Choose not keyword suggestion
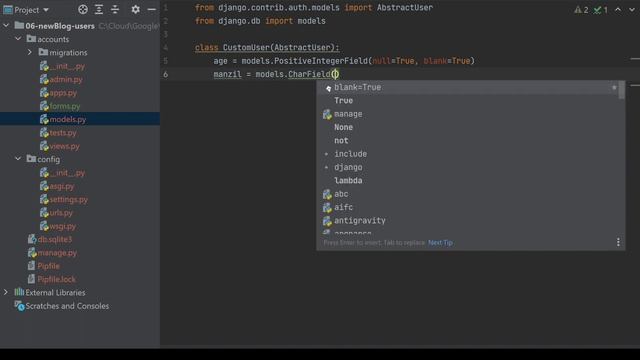The width and height of the screenshot is (640, 360). pyautogui.click(x=468, y=140)
